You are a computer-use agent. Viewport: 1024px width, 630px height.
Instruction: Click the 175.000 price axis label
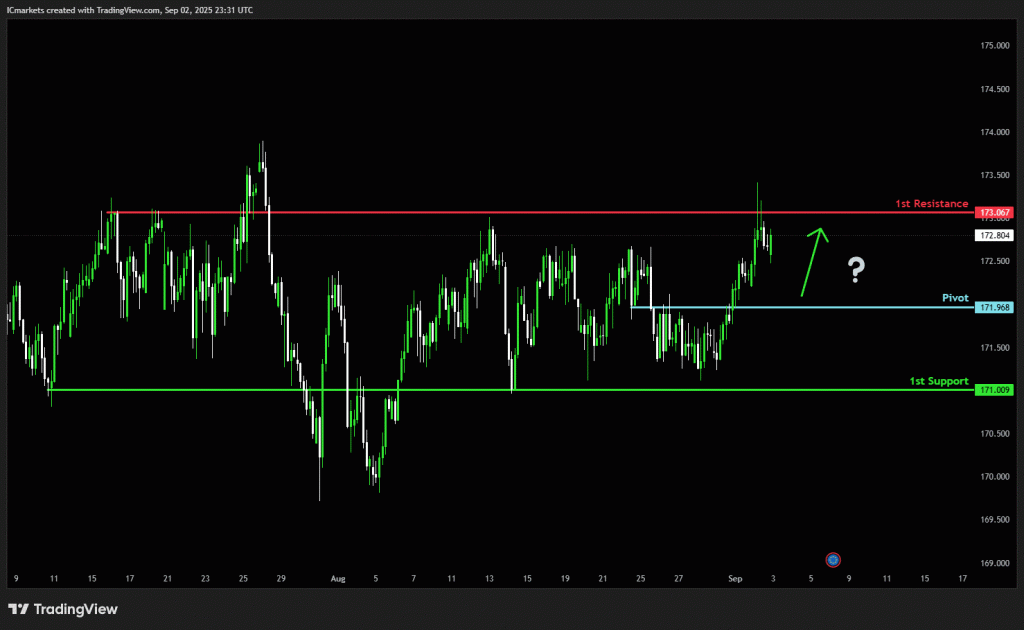[x=995, y=46]
